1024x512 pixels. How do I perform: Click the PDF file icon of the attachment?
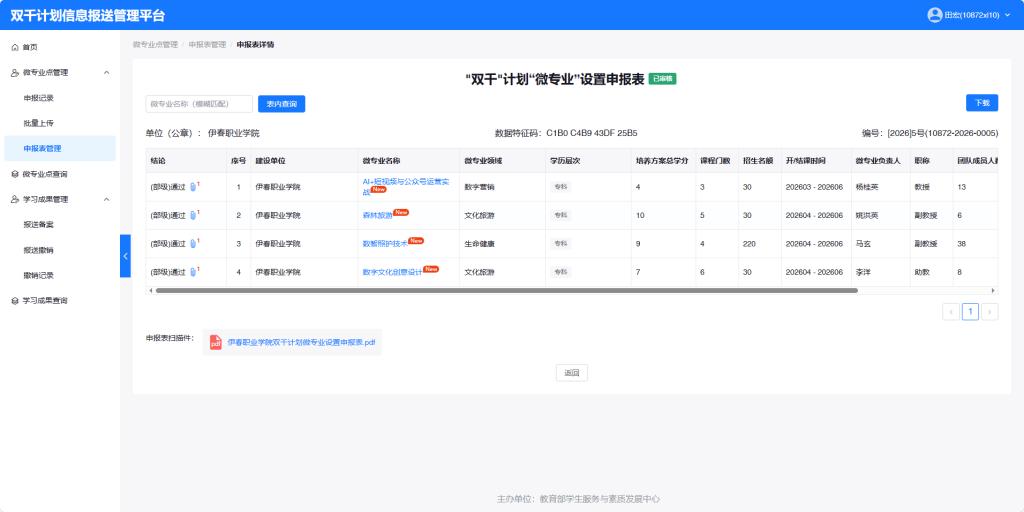coord(216,342)
